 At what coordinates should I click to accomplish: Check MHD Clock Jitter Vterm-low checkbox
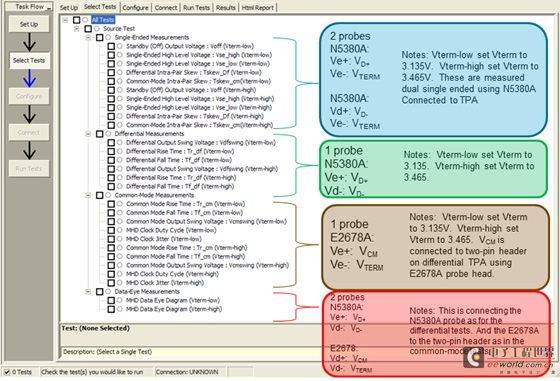click(x=111, y=239)
